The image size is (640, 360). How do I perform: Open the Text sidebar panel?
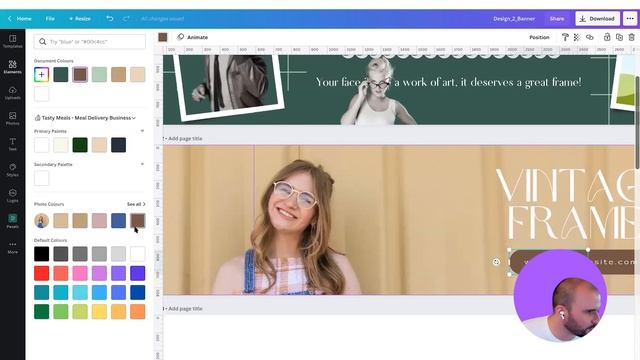[x=12, y=144]
